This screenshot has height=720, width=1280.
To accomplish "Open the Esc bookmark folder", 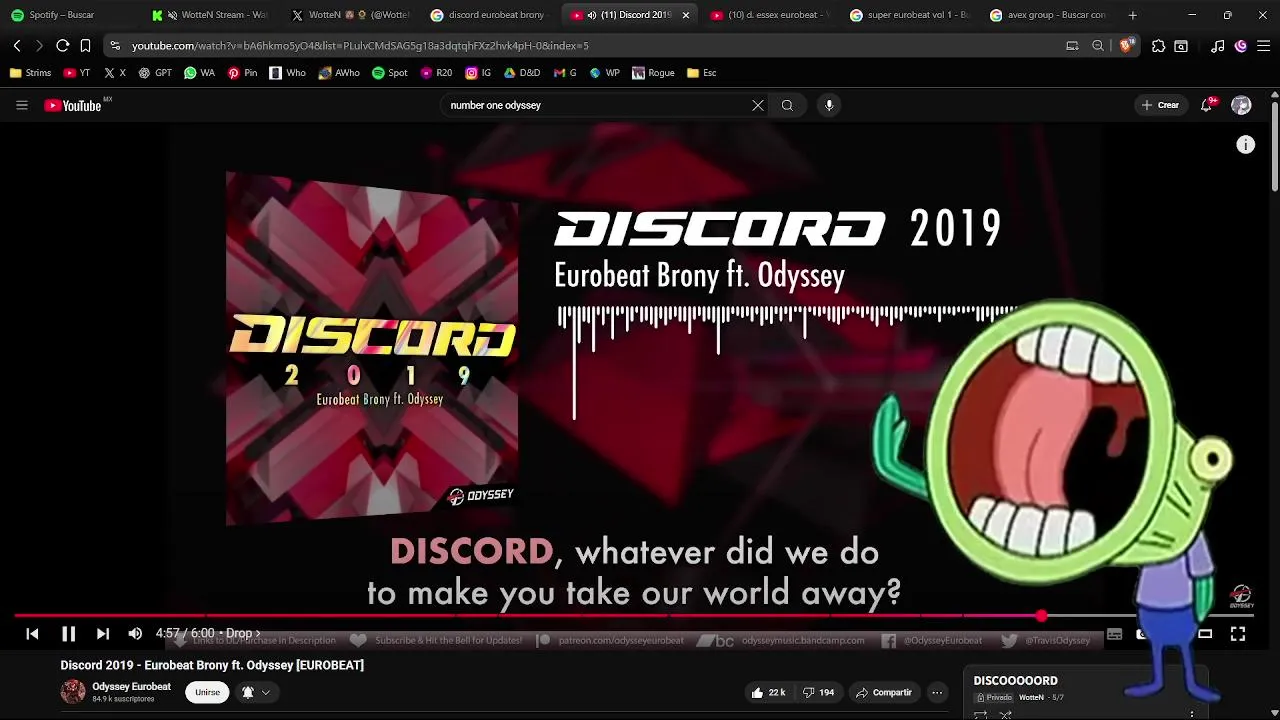I will [x=701, y=73].
